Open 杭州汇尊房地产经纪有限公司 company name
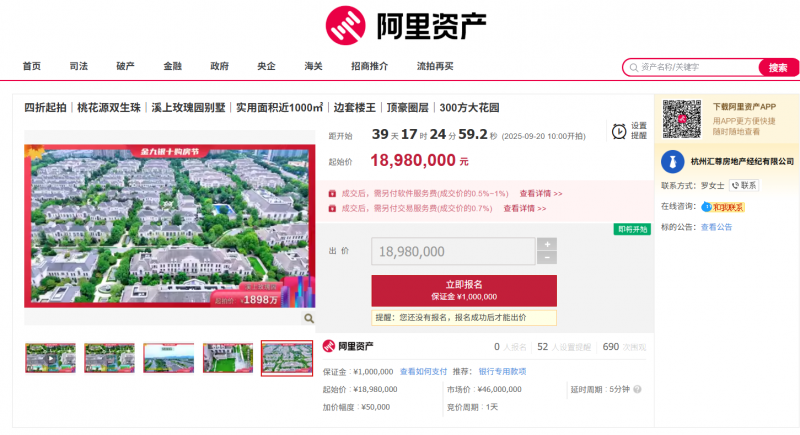This screenshot has width=800, height=435. 742,162
